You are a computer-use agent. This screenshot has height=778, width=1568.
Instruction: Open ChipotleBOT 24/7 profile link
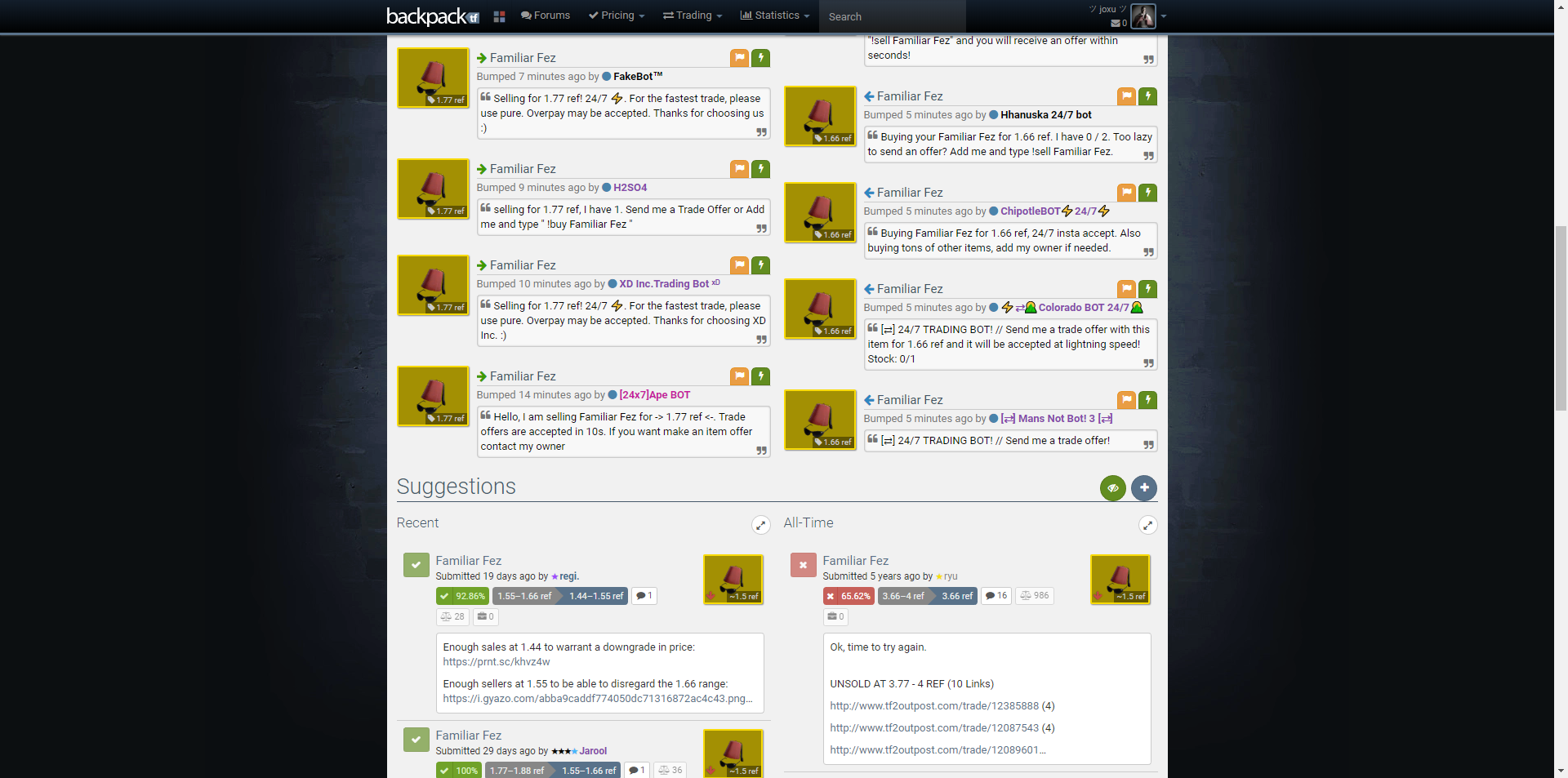point(1054,211)
